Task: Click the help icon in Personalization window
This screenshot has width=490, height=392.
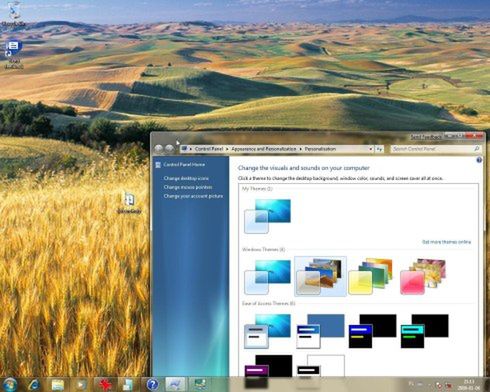Action: pos(479,160)
